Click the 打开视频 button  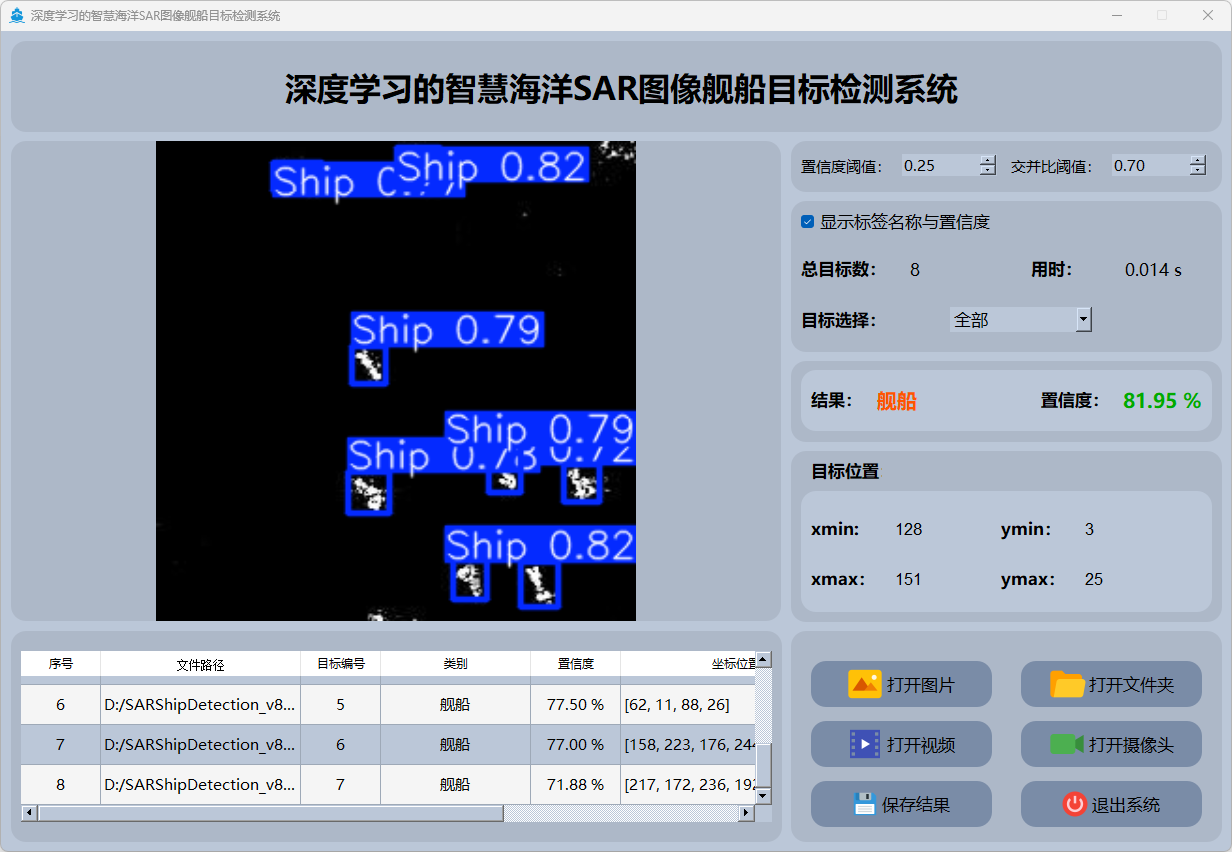pos(901,744)
